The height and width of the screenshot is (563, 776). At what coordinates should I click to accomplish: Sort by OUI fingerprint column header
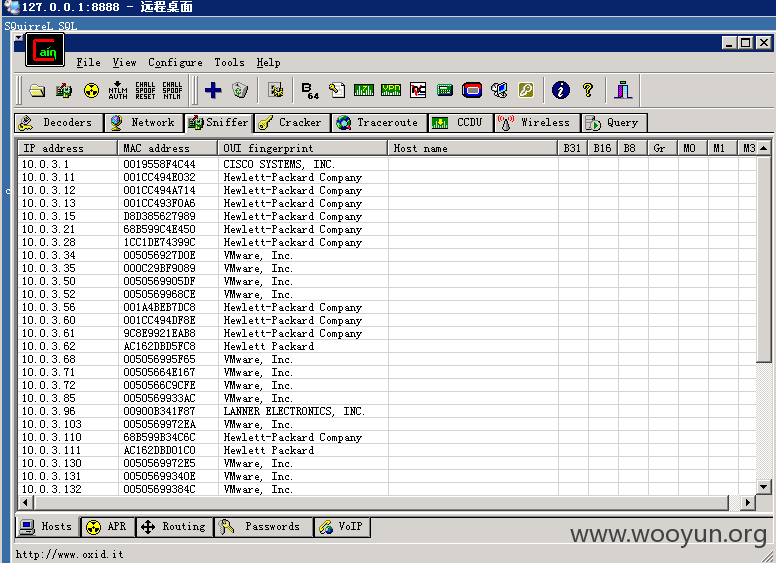[302, 148]
